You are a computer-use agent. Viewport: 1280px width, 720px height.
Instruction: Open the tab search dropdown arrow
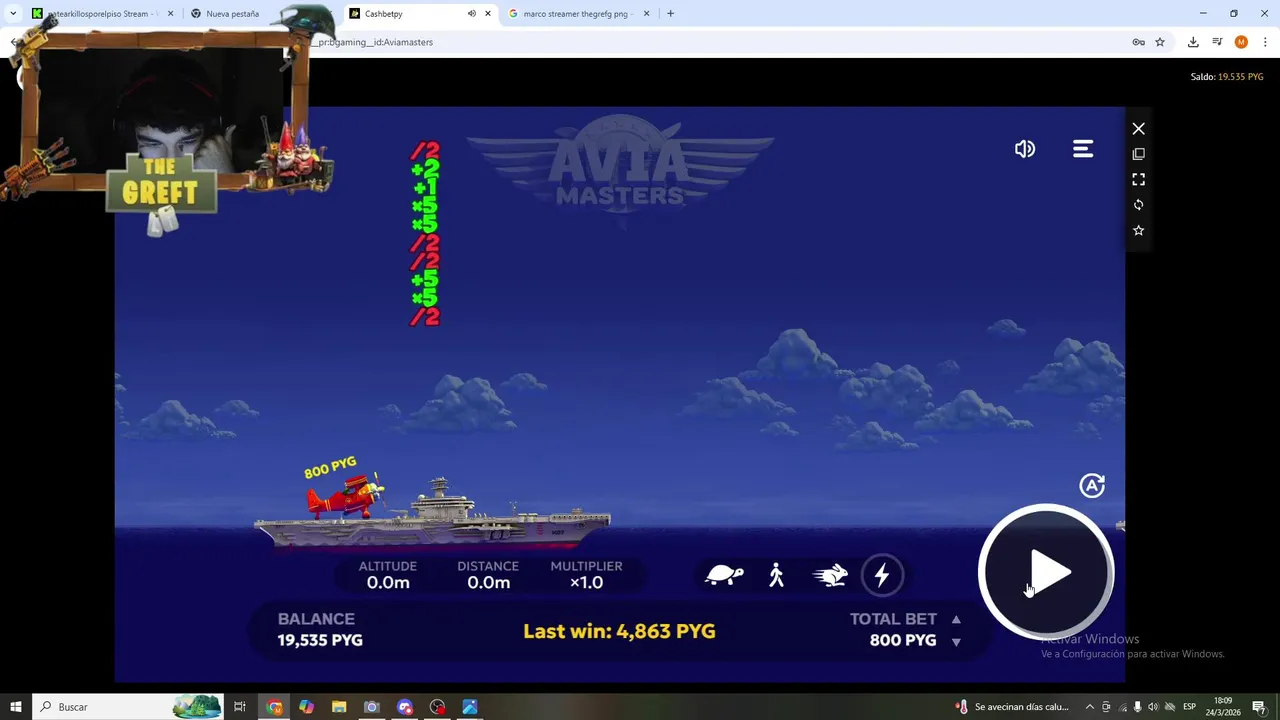[x=13, y=14]
